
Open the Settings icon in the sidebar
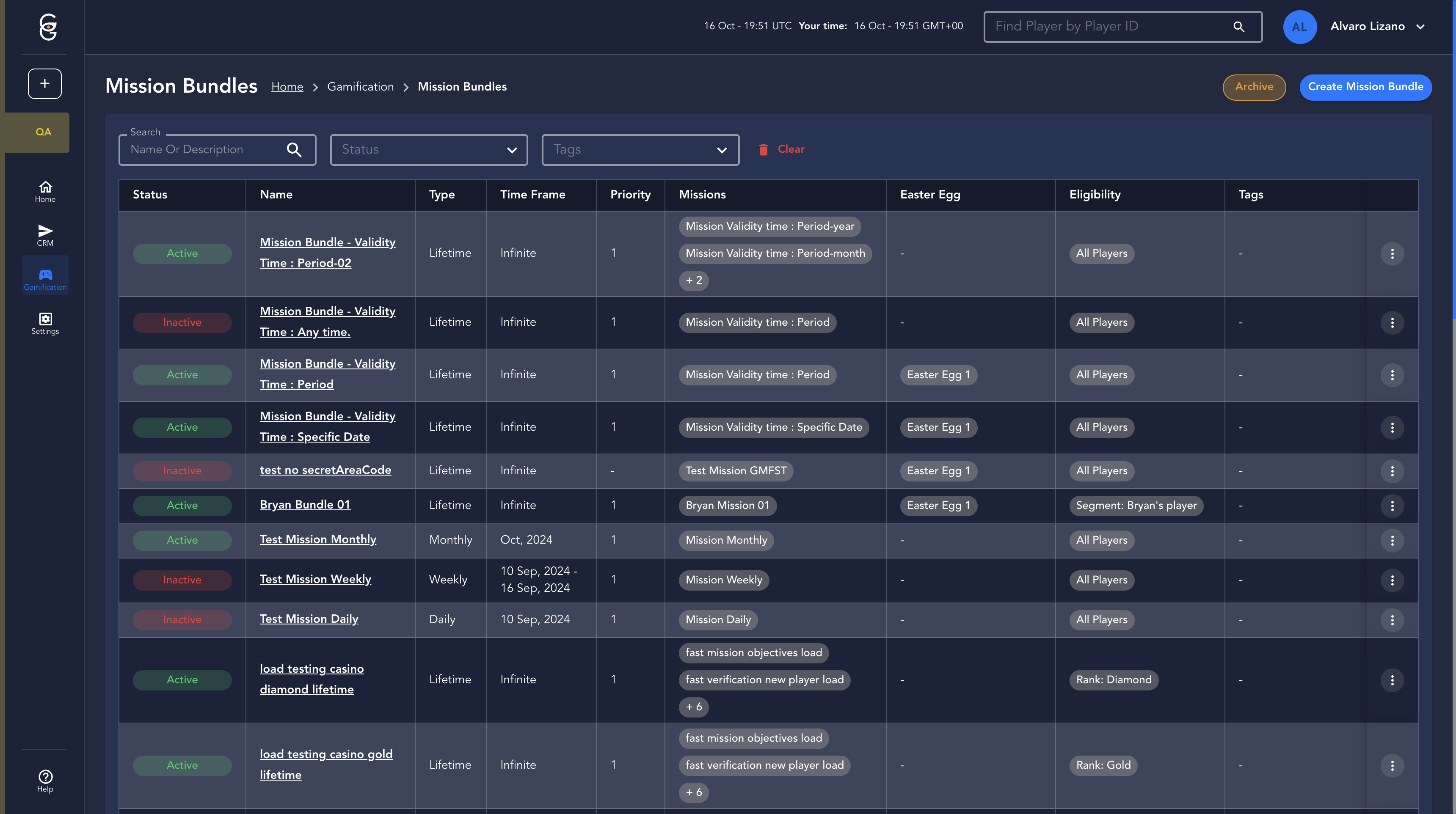45,322
